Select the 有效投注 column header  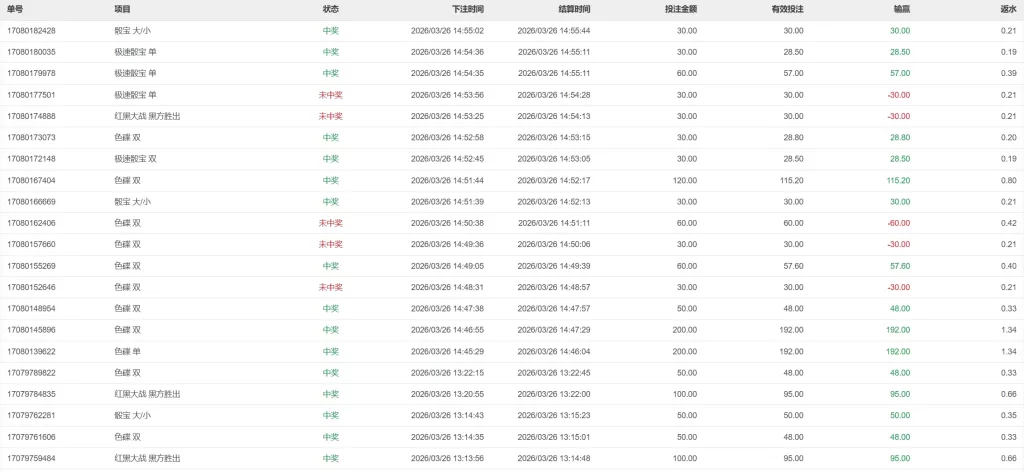787,9
